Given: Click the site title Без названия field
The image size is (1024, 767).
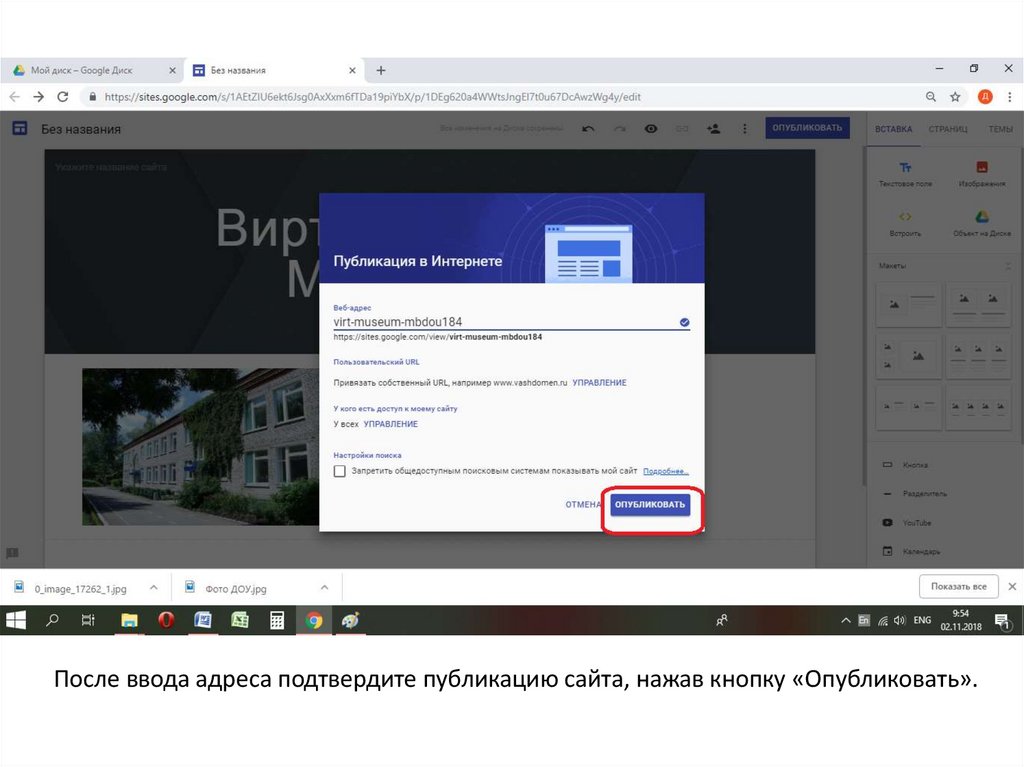Looking at the screenshot, I should pos(81,129).
